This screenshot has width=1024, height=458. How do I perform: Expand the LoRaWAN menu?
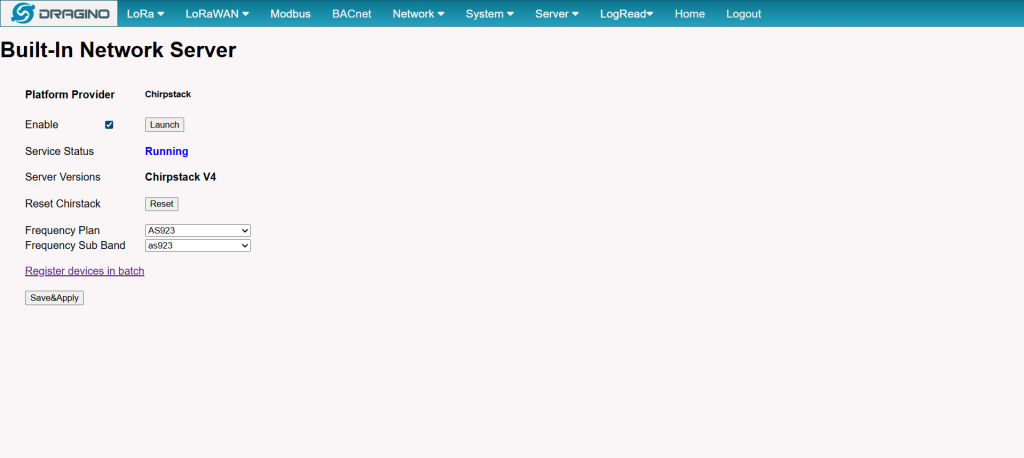tap(217, 14)
